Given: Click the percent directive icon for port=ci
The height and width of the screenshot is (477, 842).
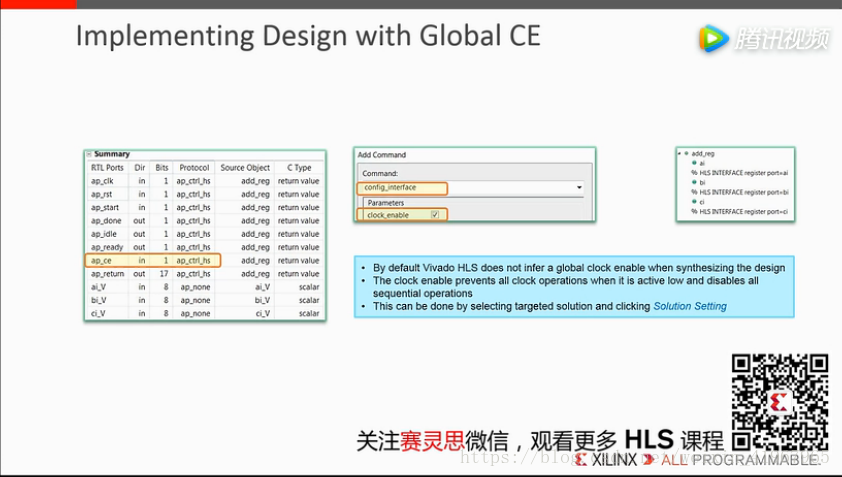Looking at the screenshot, I should pyautogui.click(x=694, y=212).
